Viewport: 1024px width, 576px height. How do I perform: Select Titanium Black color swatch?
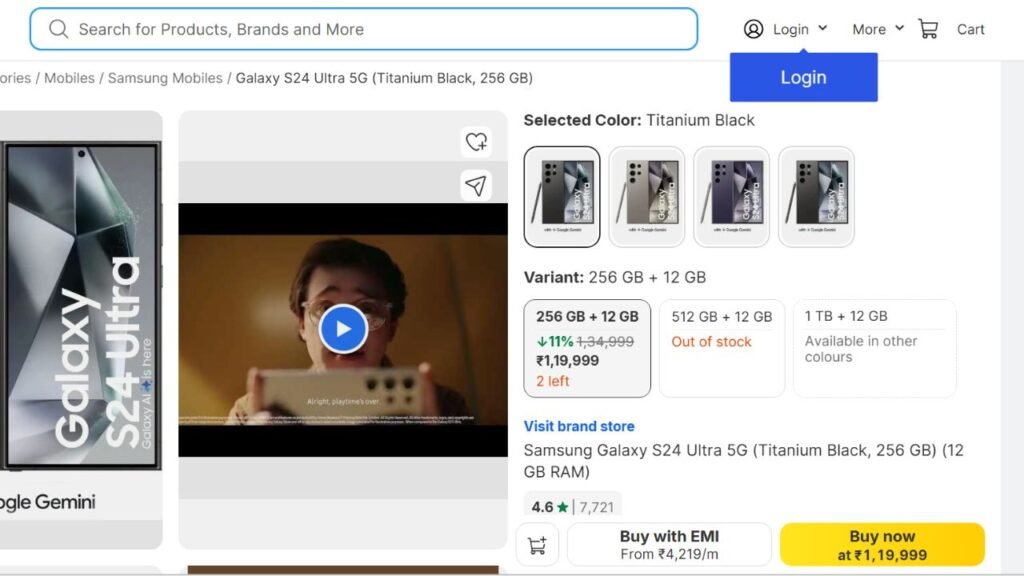coord(562,197)
